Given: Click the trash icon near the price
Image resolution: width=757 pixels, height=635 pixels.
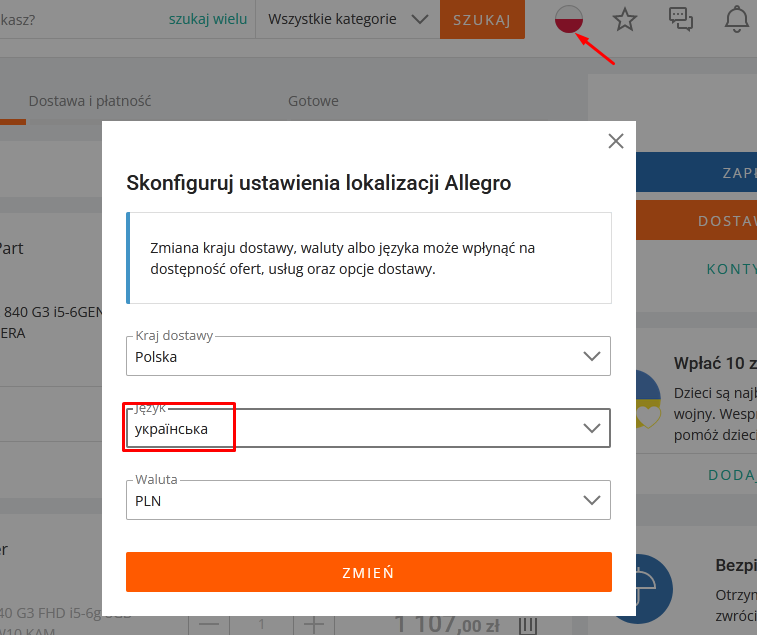Looking at the screenshot, I should tap(528, 625).
